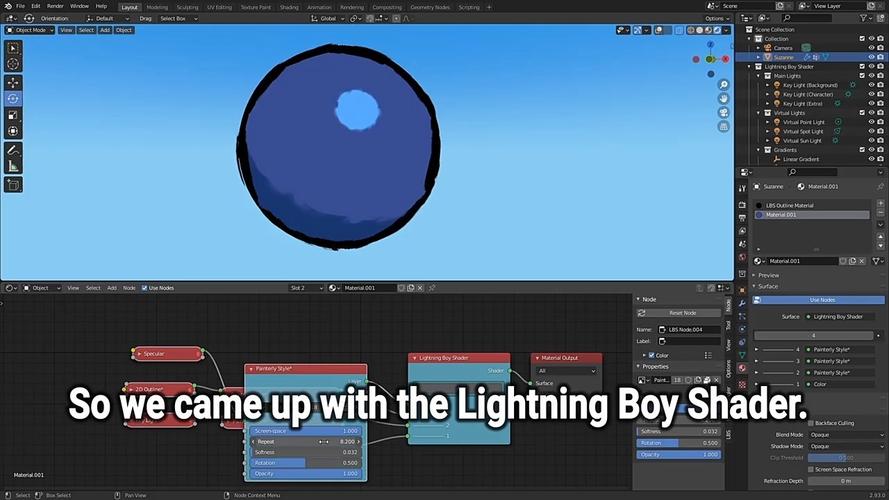Toggle camera view with the camera gizmo
The image size is (889, 500).
[x=723, y=113]
